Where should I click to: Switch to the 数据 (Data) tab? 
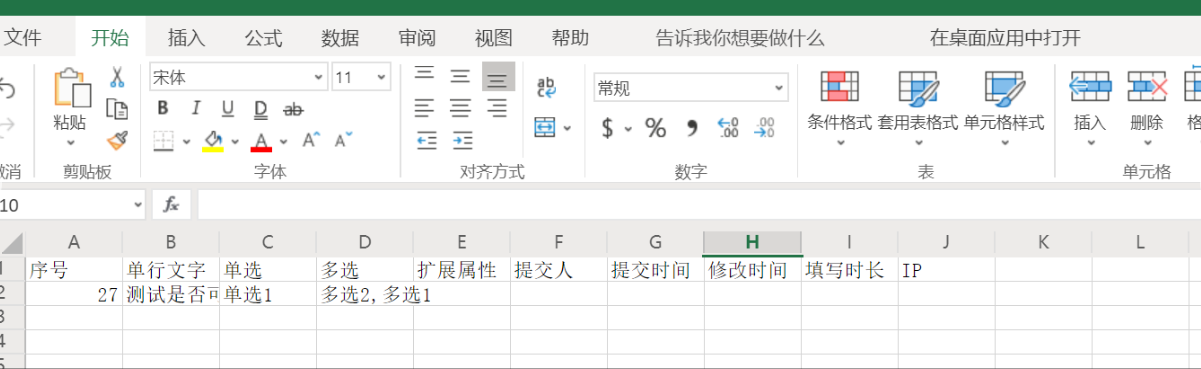click(x=340, y=38)
